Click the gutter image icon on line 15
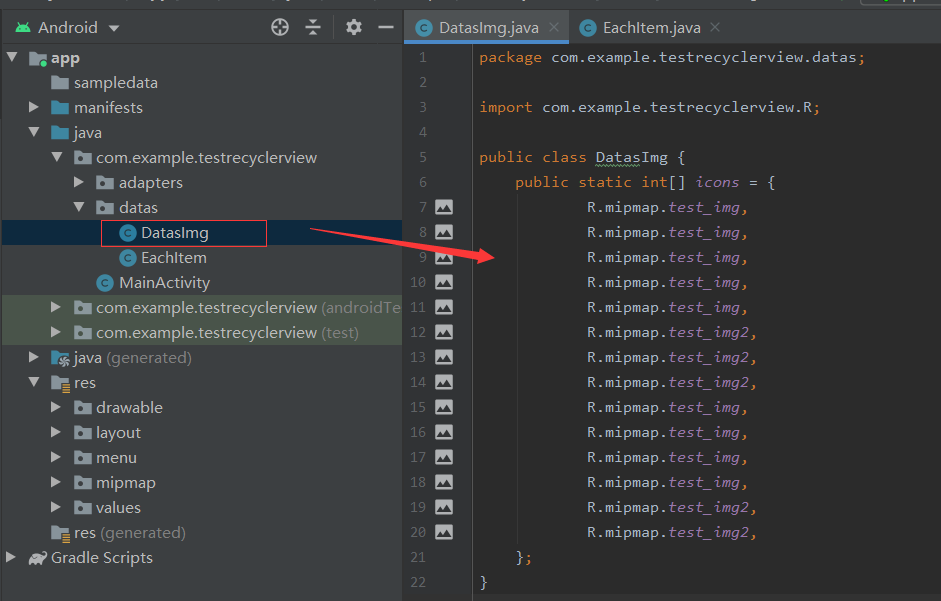This screenshot has height=601, width=941. tap(443, 407)
